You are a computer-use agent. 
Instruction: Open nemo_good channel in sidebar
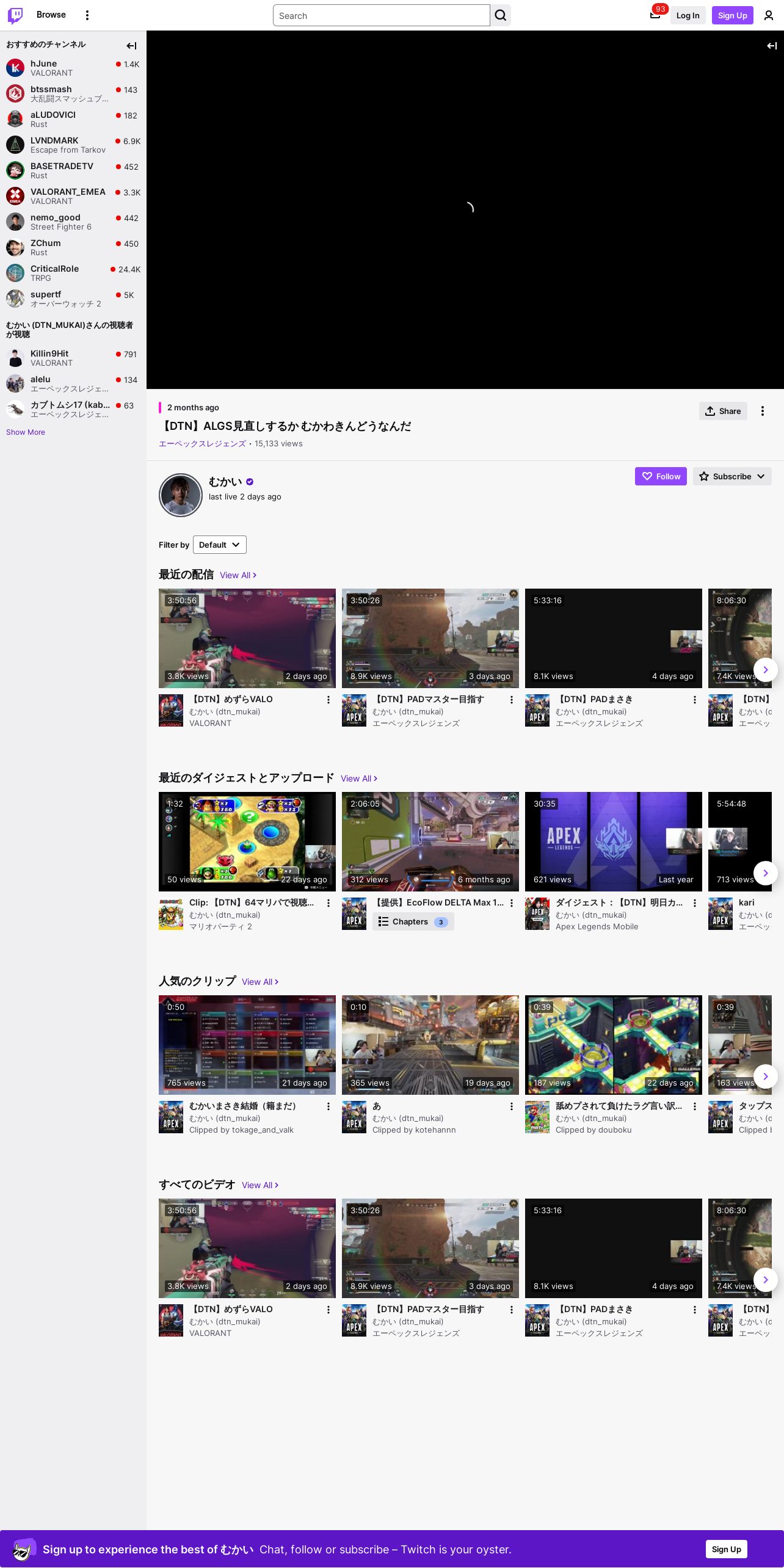73,222
